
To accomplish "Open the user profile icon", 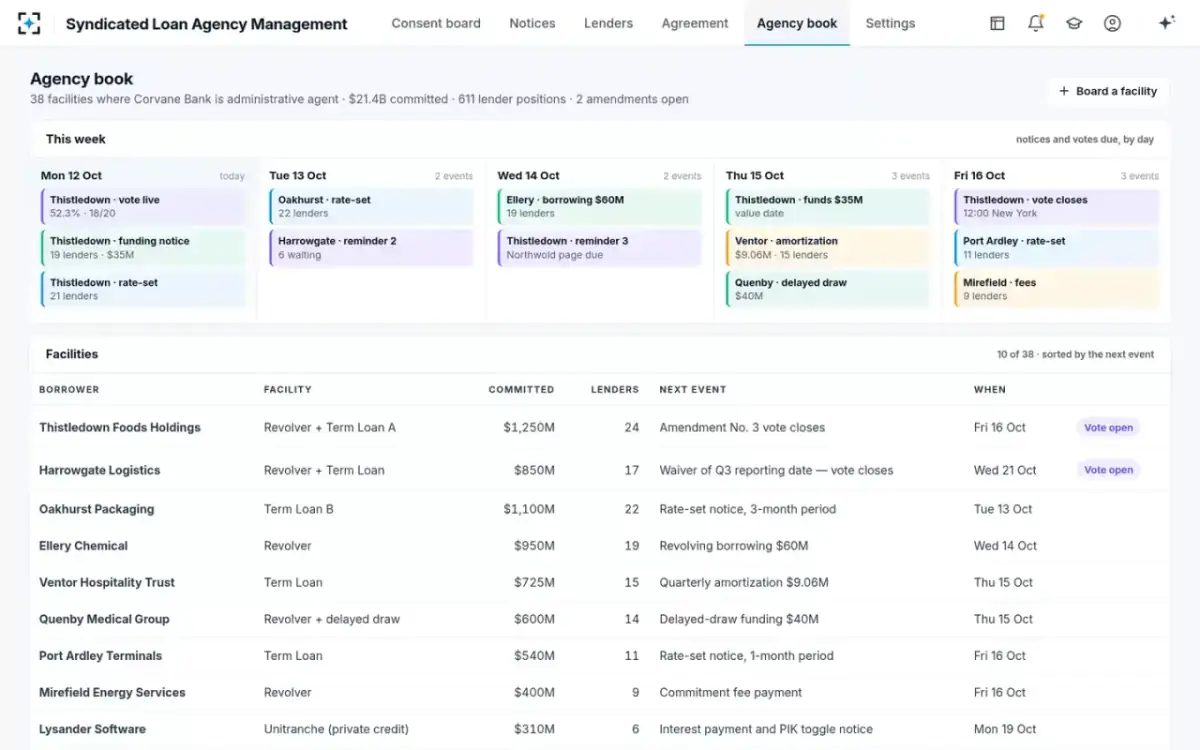I will [x=1112, y=23].
